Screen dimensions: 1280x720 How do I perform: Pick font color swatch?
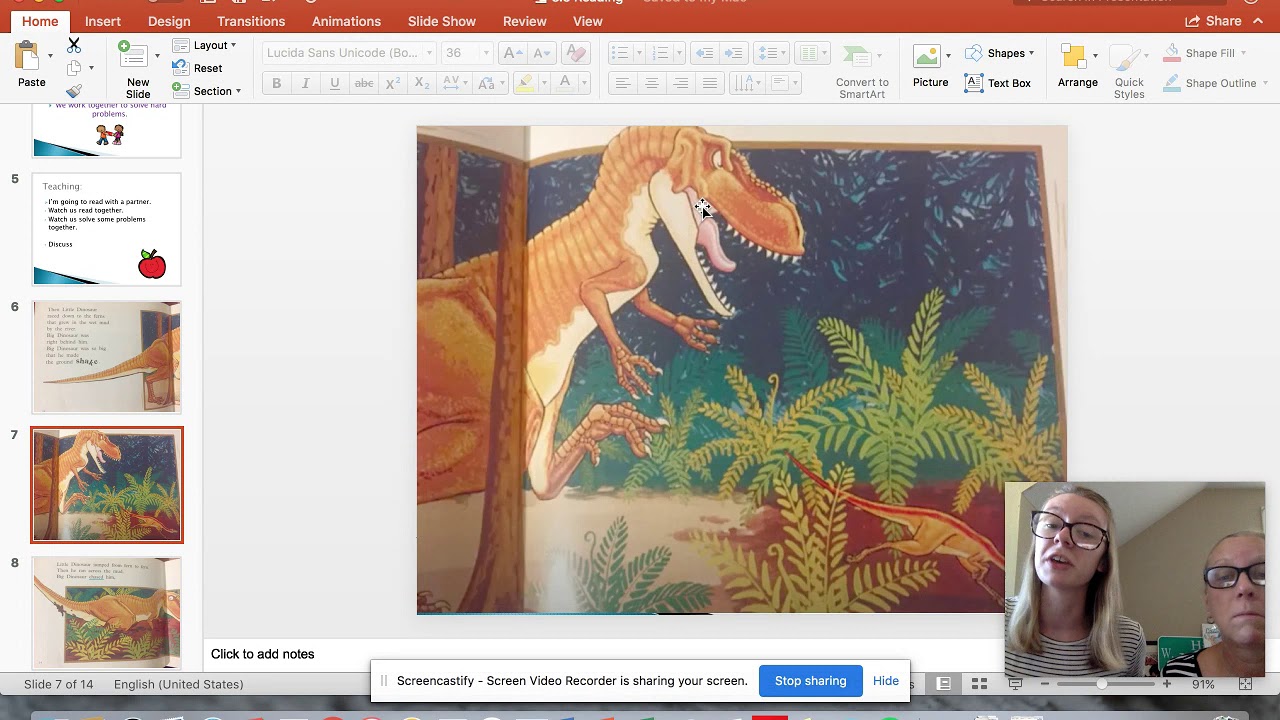(x=565, y=83)
